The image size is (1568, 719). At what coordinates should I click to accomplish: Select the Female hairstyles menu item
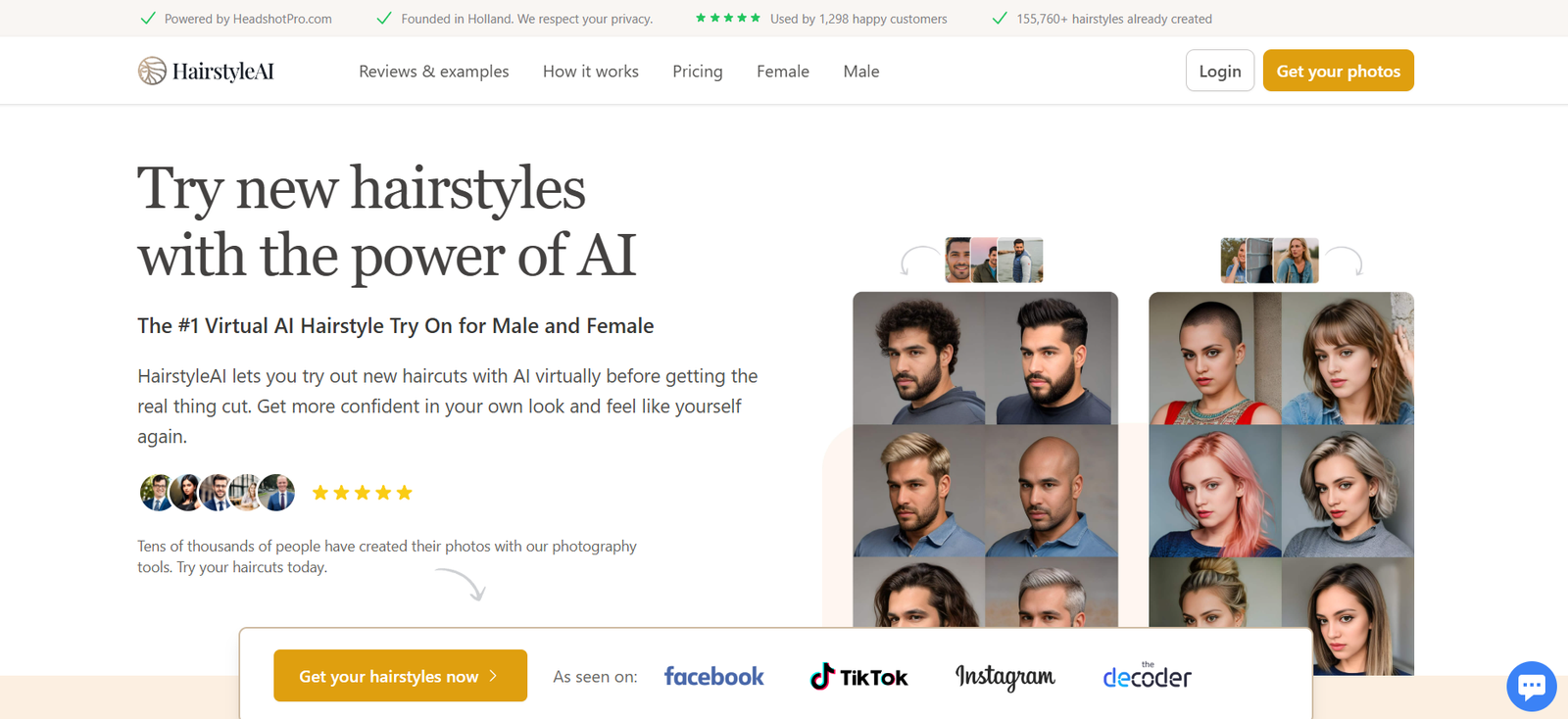click(782, 72)
